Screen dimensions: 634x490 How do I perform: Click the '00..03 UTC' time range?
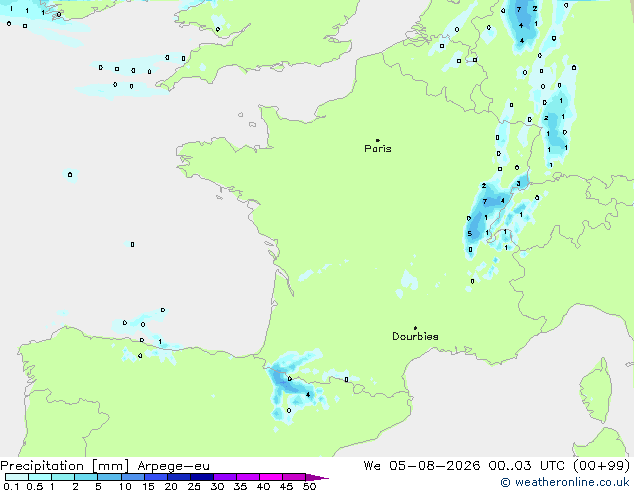pos(526,466)
